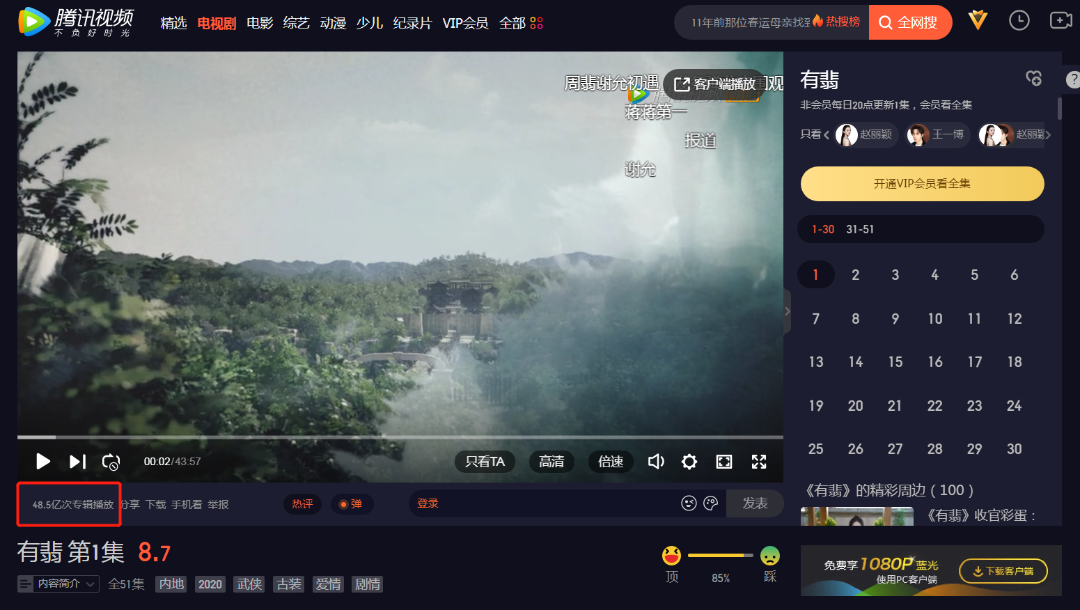This screenshot has width=1080, height=610.
Task: Click the VIP badge icon in header
Action: pyautogui.click(x=978, y=21)
